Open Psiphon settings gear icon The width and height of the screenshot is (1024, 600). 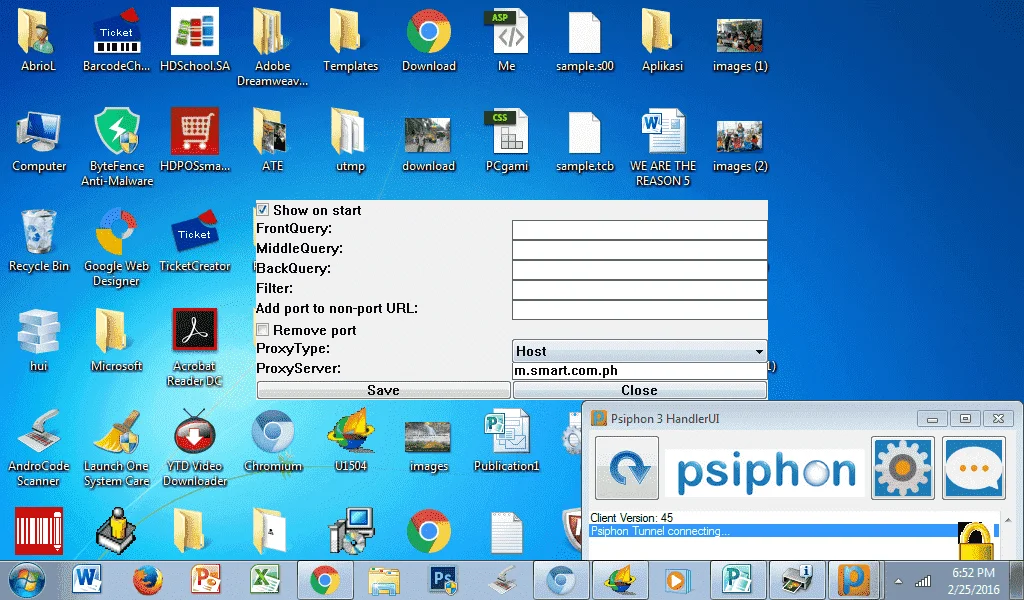click(x=903, y=469)
